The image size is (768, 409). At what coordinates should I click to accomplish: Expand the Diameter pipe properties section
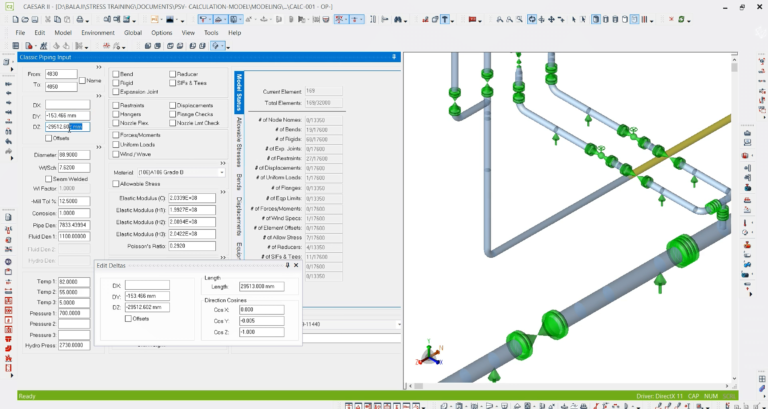click(99, 147)
